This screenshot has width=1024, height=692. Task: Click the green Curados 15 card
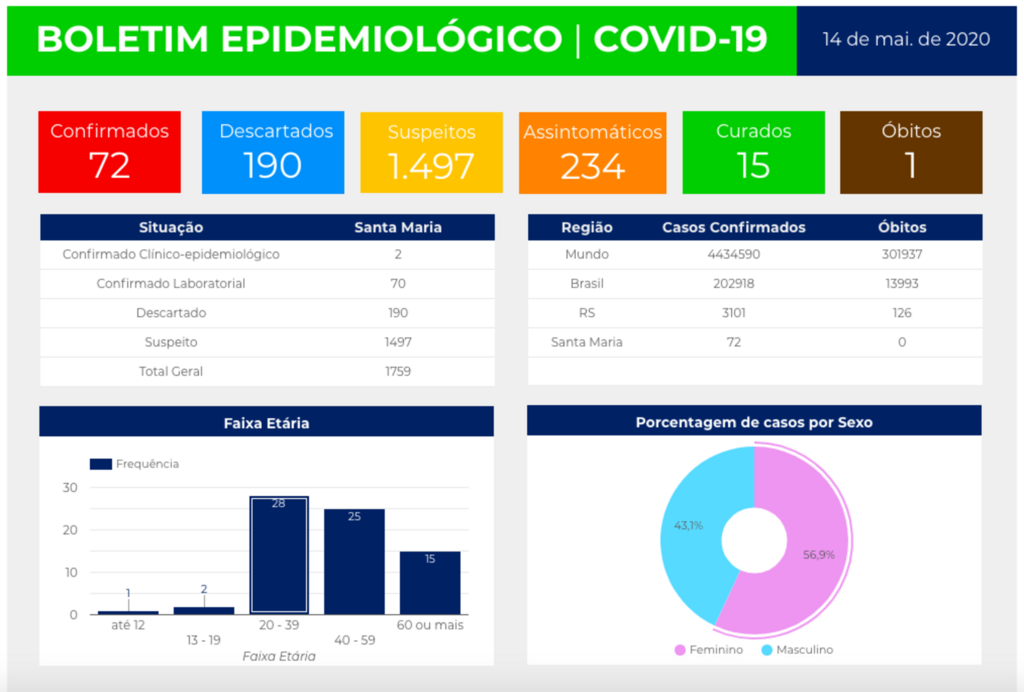[753, 152]
